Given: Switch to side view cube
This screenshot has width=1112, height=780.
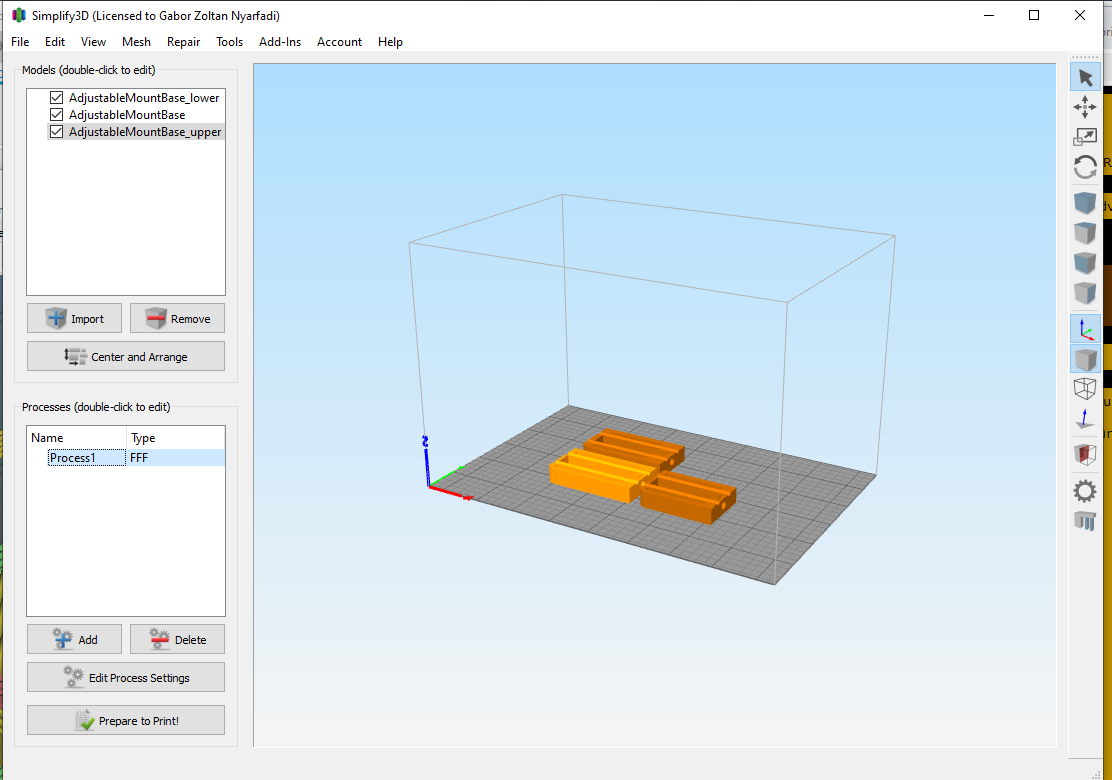Looking at the screenshot, I should [x=1085, y=293].
